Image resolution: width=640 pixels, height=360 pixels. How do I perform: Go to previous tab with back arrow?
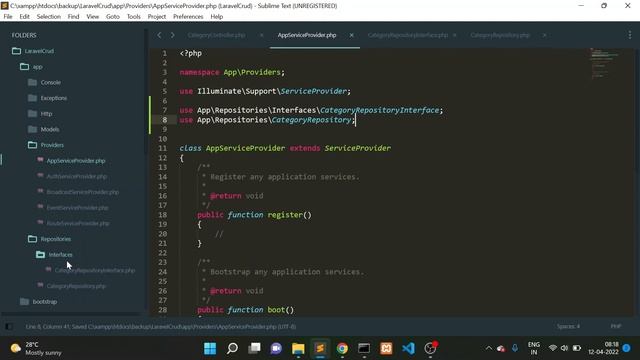tap(159, 36)
